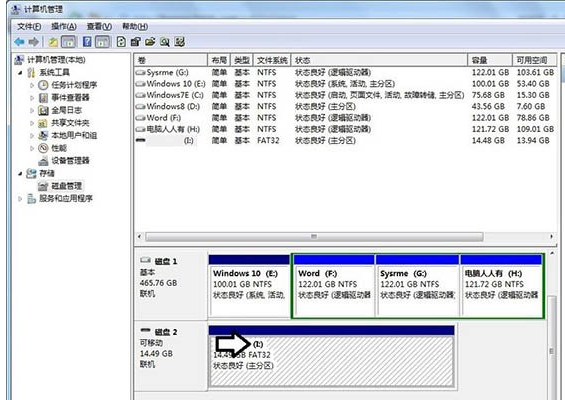
Task: Click the horizontal scrollbar left arrow
Action: click(140, 237)
